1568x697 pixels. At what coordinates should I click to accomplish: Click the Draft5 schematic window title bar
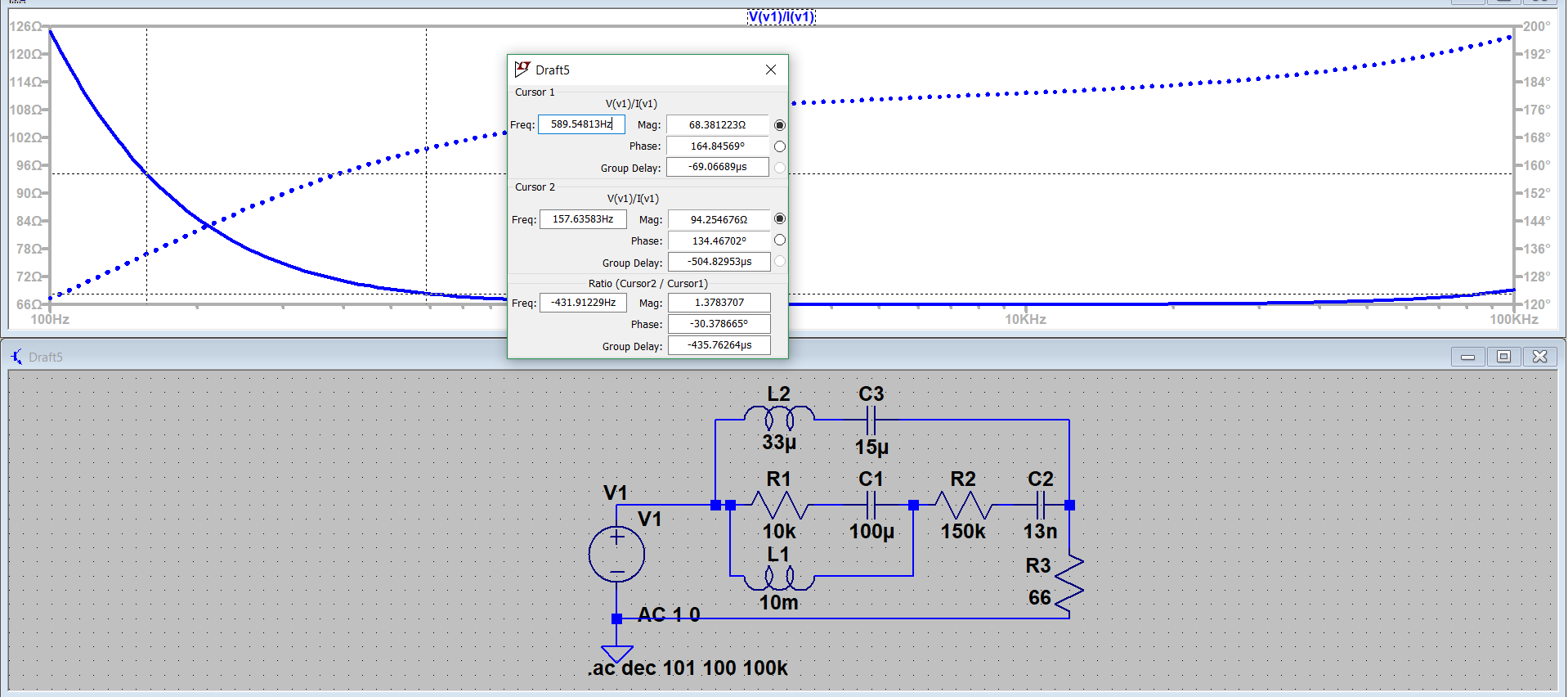(x=783, y=357)
